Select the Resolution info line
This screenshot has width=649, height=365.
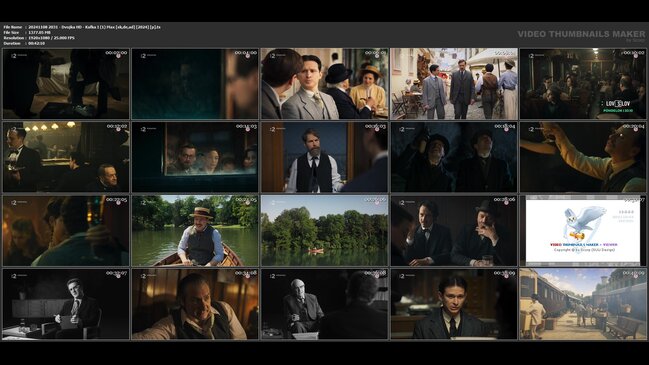pyautogui.click(x=39, y=38)
